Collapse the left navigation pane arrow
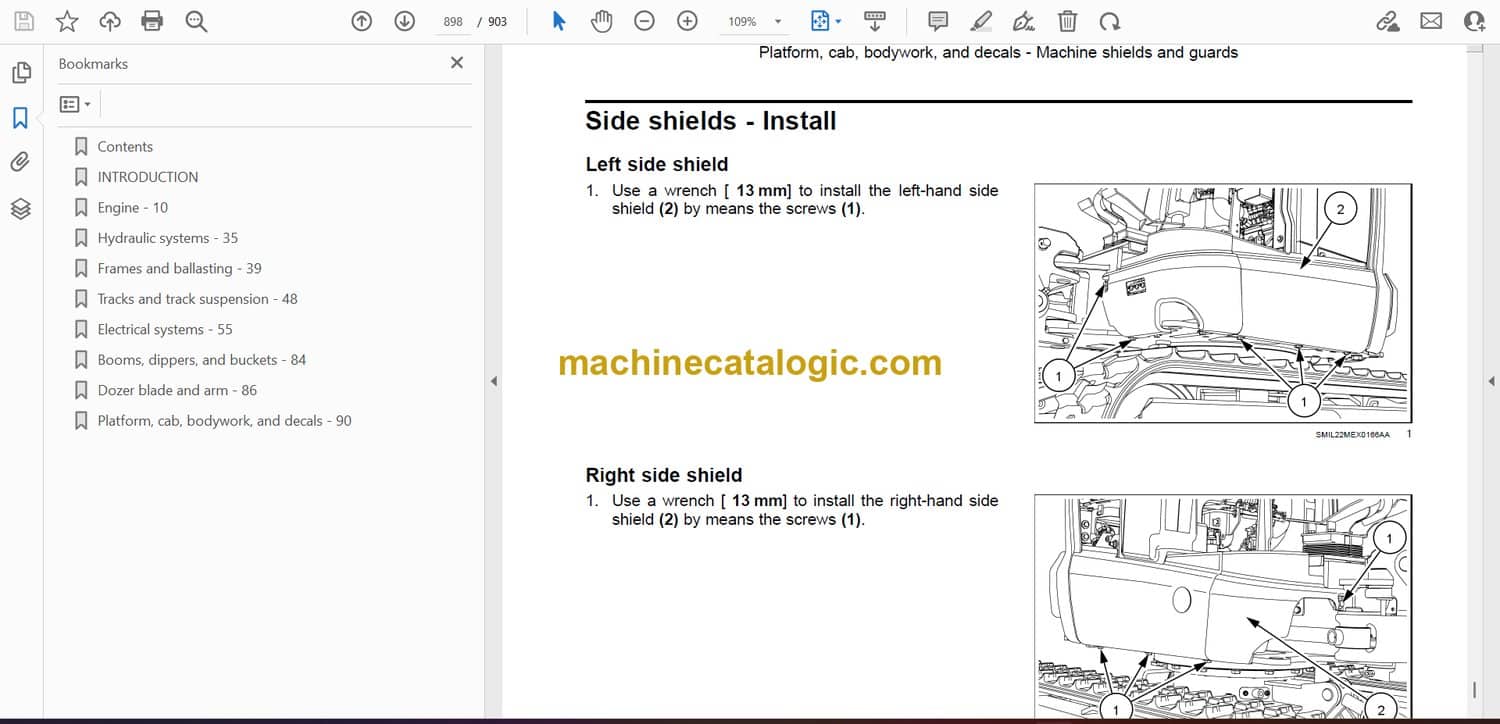This screenshot has width=1500, height=724. pos(492,381)
